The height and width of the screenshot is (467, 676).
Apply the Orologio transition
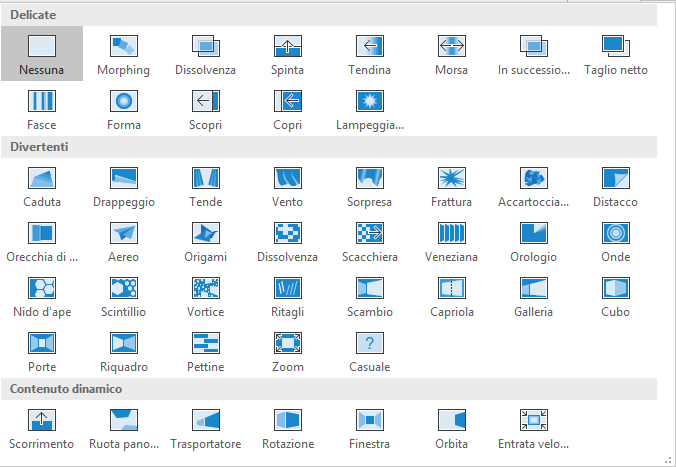point(534,241)
